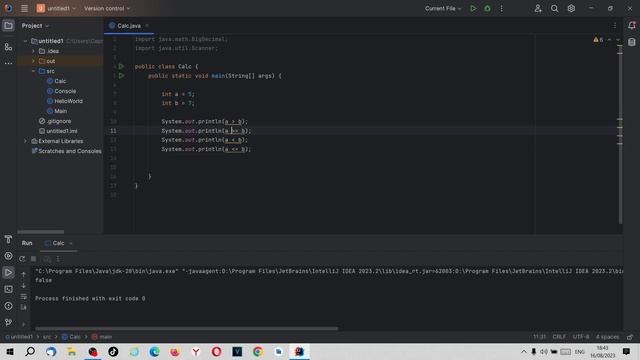640x360 pixels.
Task: Collapse the untitled1 root folder
Action: (25, 41)
